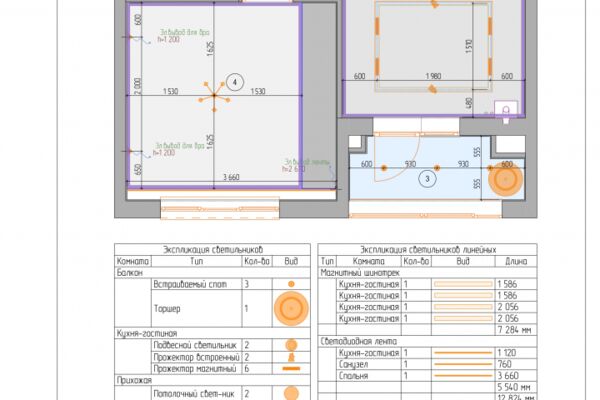Click the Магнитный шинотрек section row
The height and width of the screenshot is (400, 600).
point(427,273)
